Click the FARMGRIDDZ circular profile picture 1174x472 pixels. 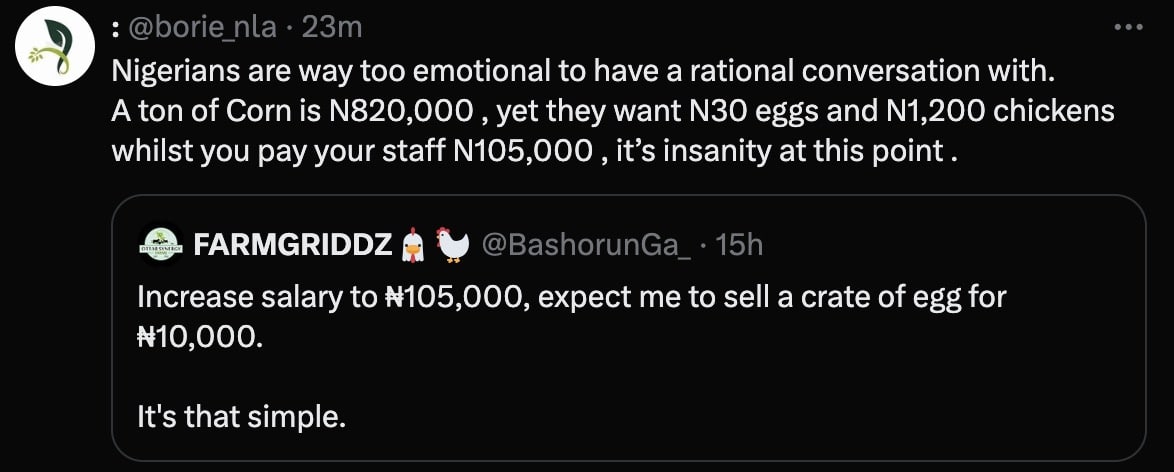pos(158,243)
